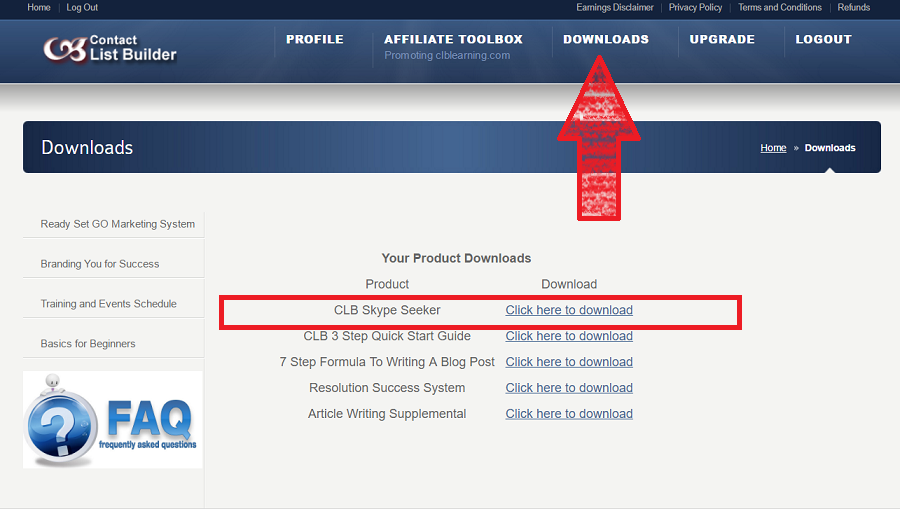The height and width of the screenshot is (509, 900).
Task: Open Ready Set GO Marketing System
Action: point(117,224)
